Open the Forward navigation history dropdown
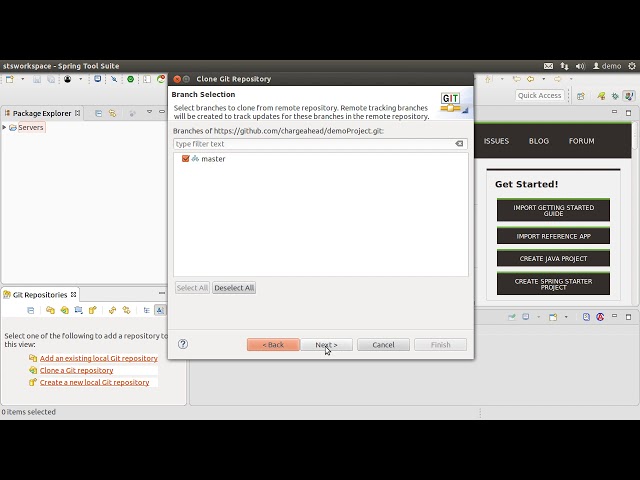The height and width of the screenshot is (480, 640). [571, 79]
